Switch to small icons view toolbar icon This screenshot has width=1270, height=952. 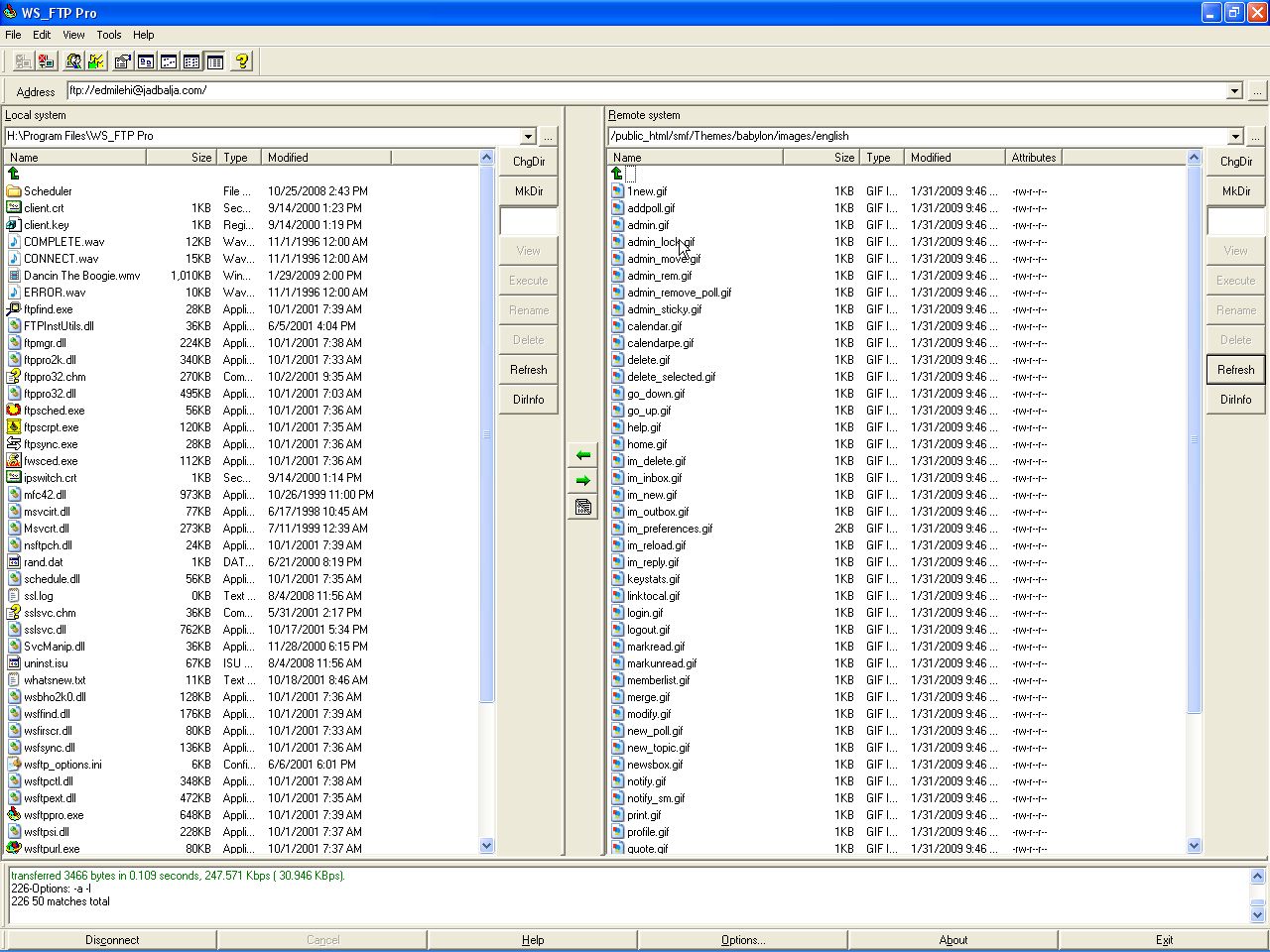click(x=169, y=61)
